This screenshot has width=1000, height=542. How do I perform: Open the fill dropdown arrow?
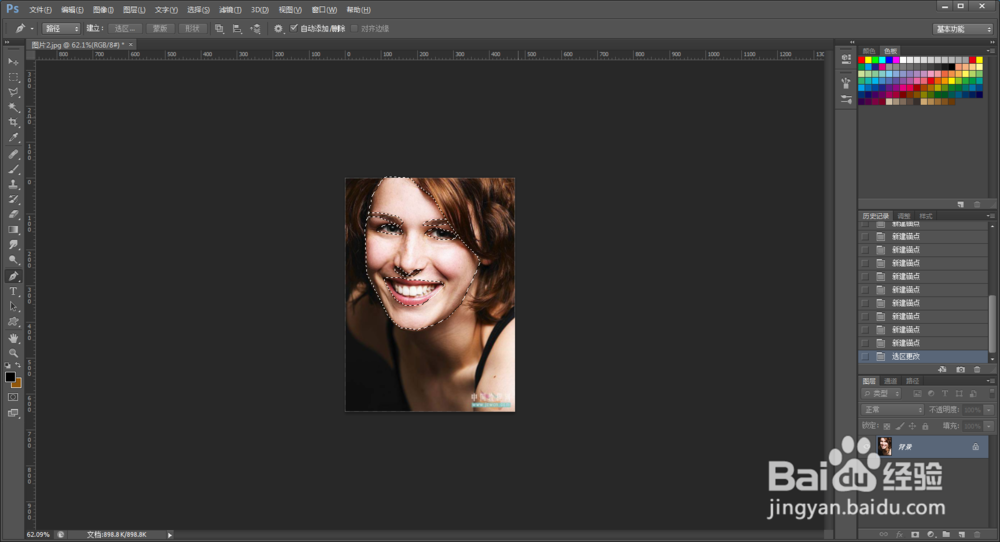[989, 426]
